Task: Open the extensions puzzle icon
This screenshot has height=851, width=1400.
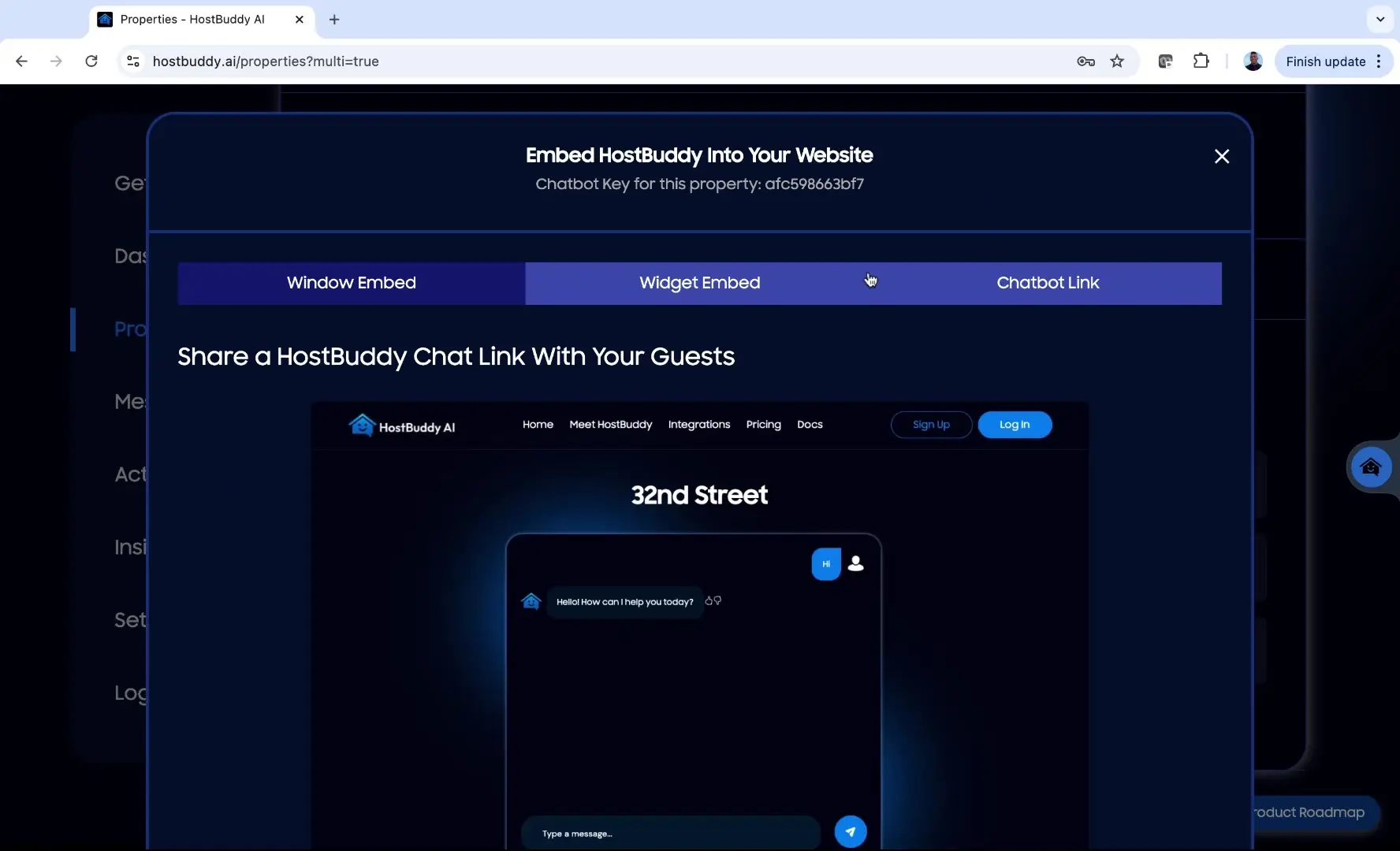Action: (x=1201, y=61)
